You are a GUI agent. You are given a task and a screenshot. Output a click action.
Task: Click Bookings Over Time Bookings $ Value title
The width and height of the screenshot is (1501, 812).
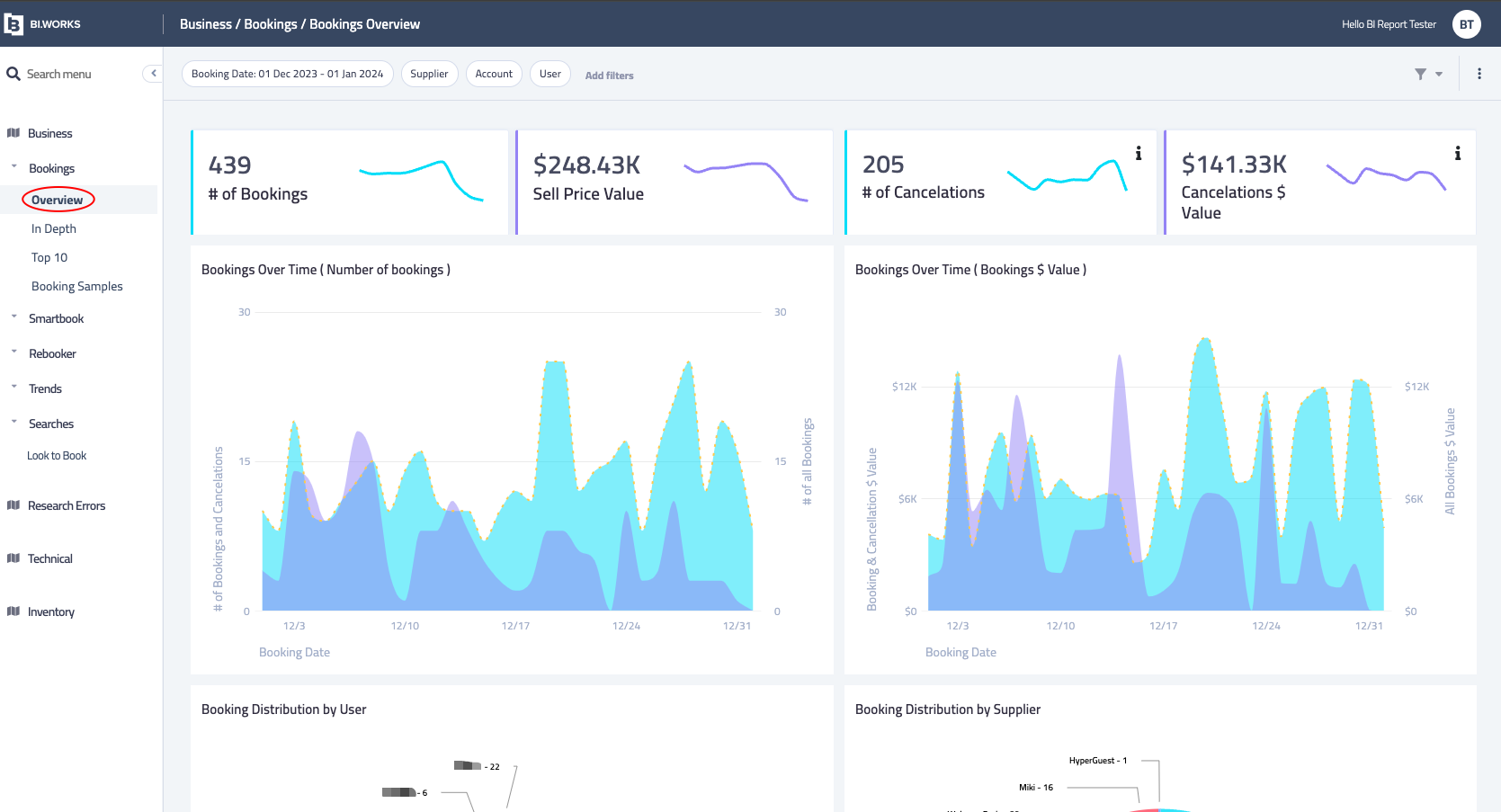pos(970,270)
